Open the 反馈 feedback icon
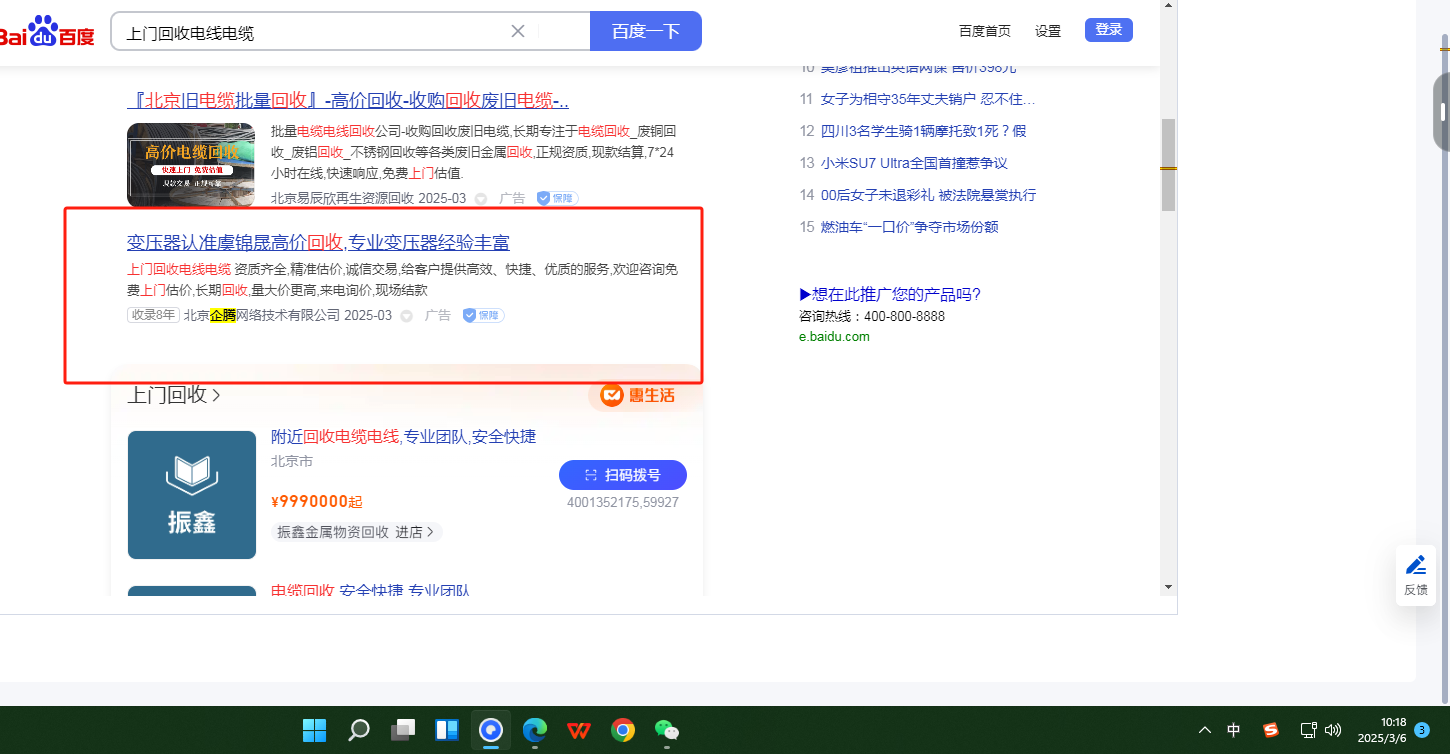1450x754 pixels. coord(1415,575)
